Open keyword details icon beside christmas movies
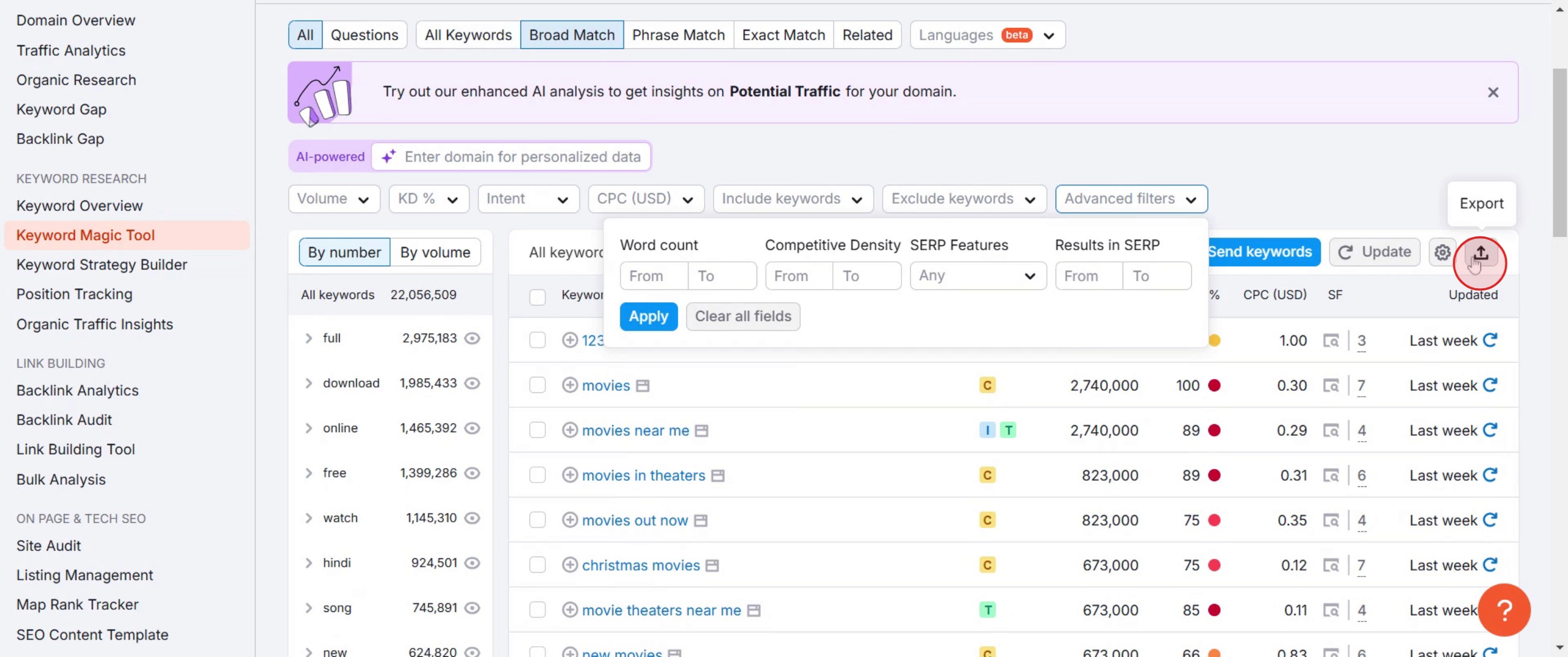1568x657 pixels. 712,566
